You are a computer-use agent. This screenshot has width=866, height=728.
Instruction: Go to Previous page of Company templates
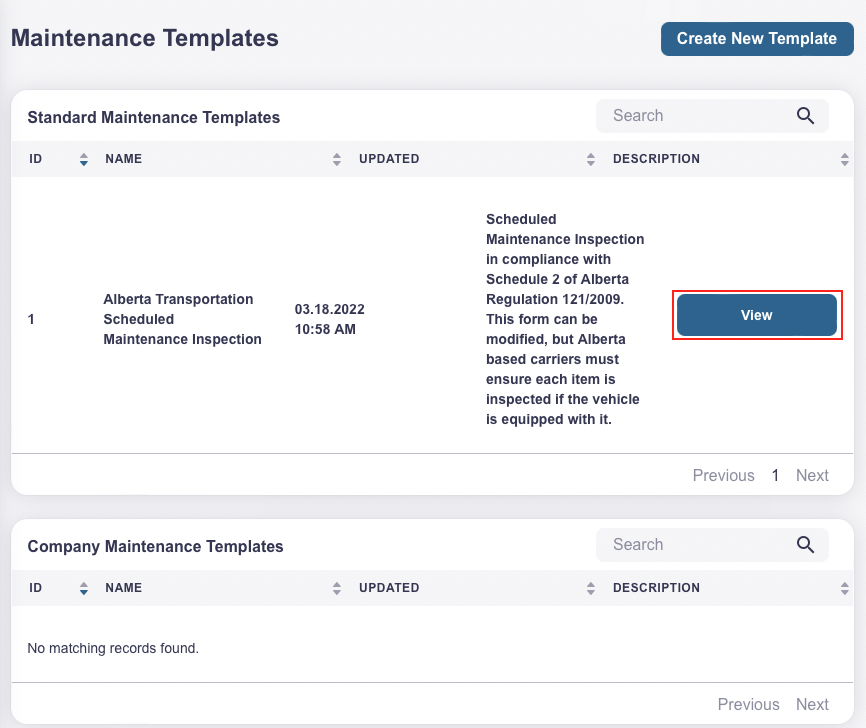pos(748,704)
